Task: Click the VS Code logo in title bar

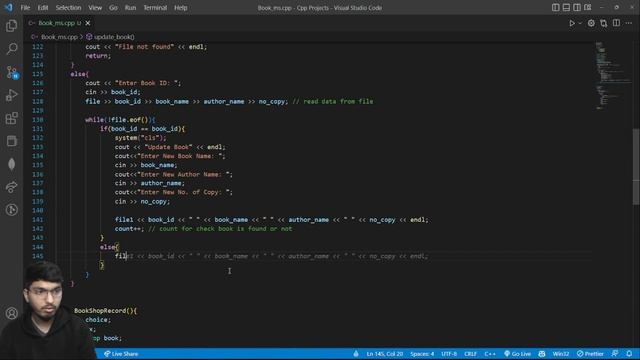Action: (x=9, y=8)
